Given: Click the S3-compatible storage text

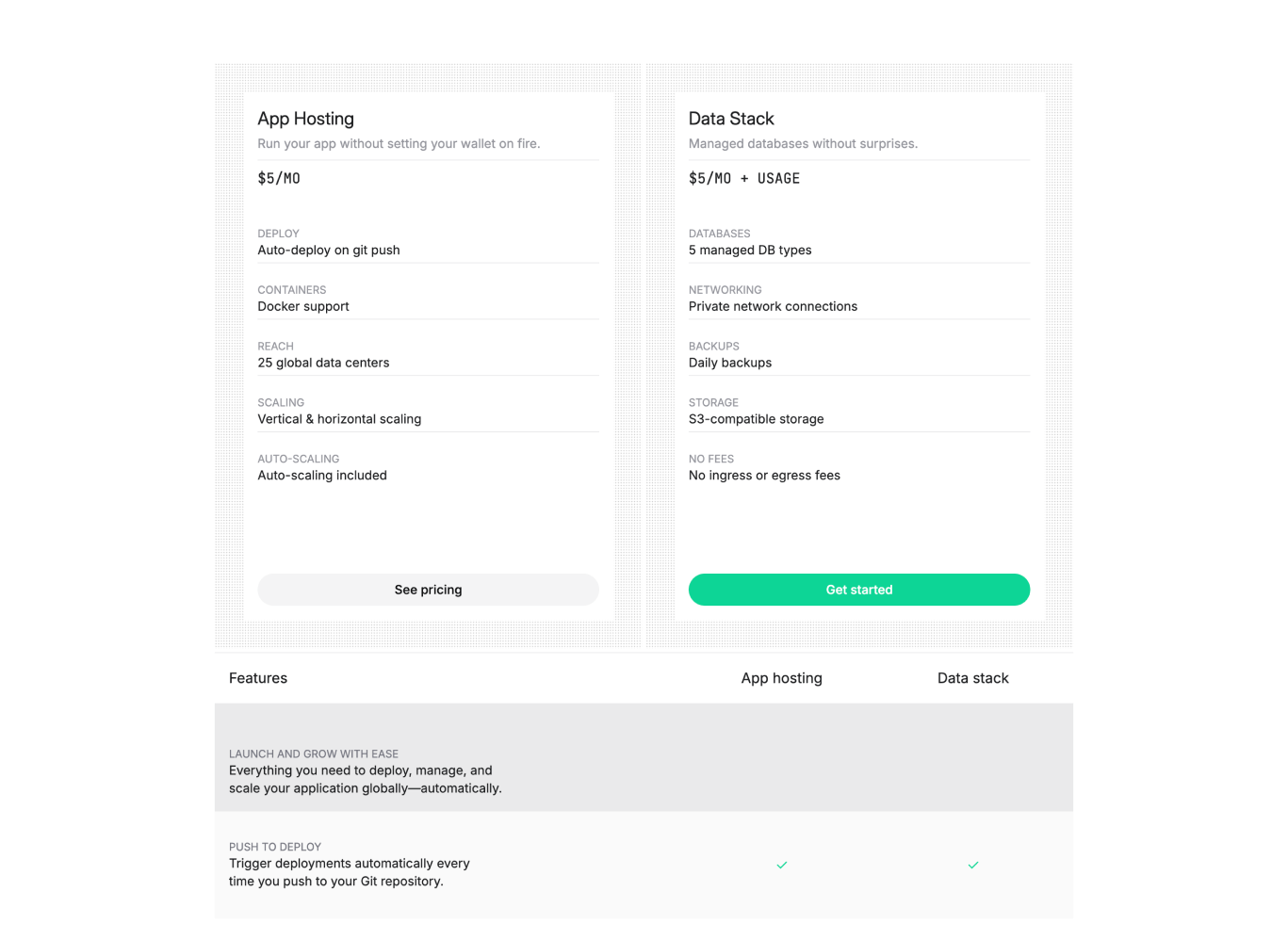Looking at the screenshot, I should 756,419.
